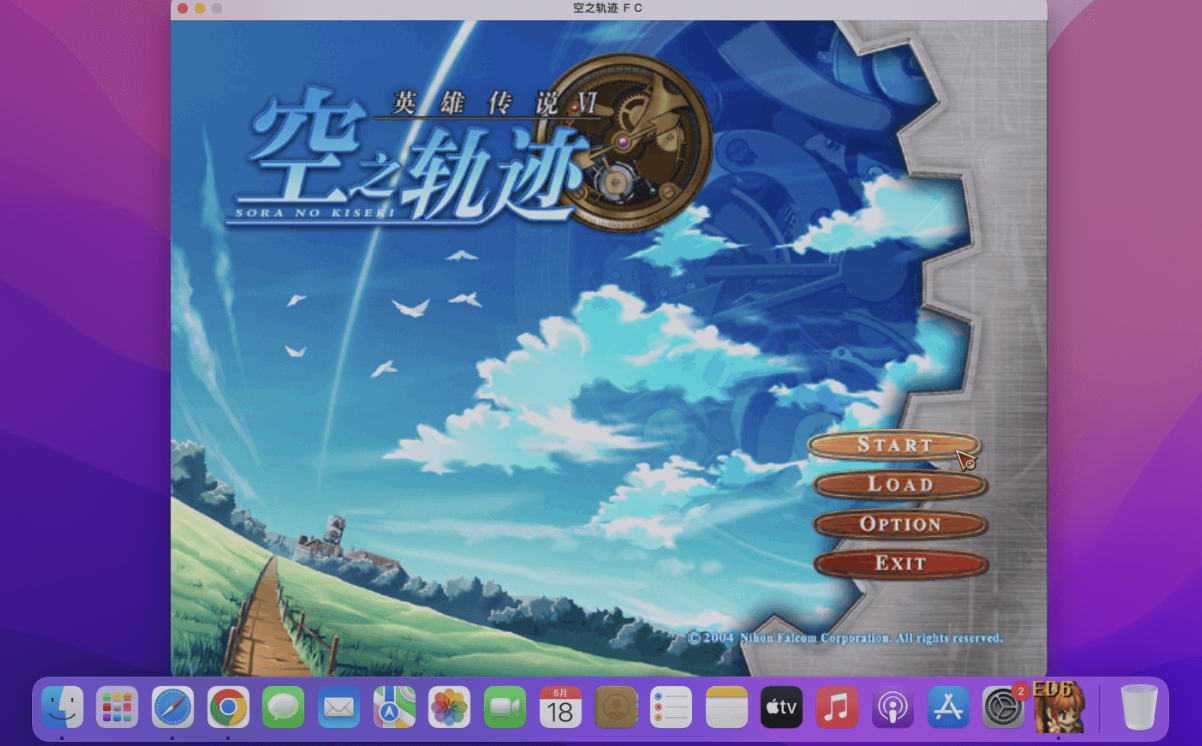Open Contacts app in the dock
Image resolution: width=1202 pixels, height=746 pixels.
616,708
